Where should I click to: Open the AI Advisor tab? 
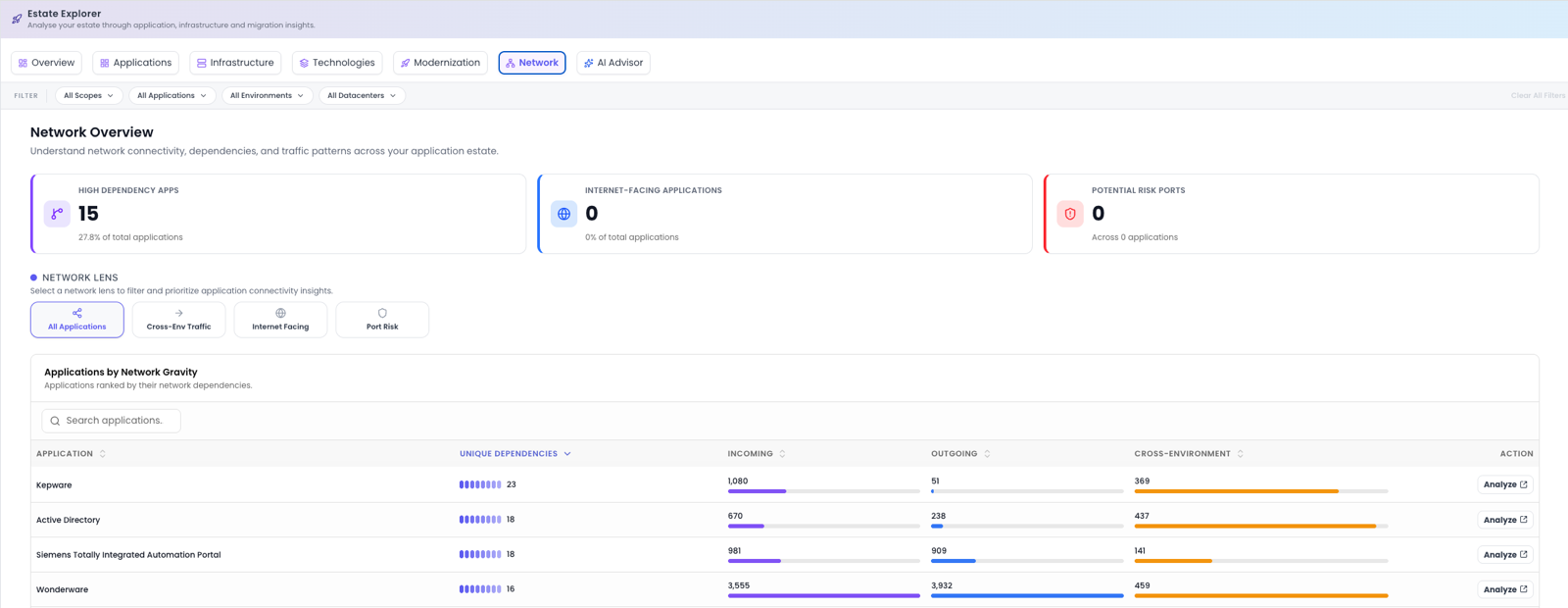point(613,63)
